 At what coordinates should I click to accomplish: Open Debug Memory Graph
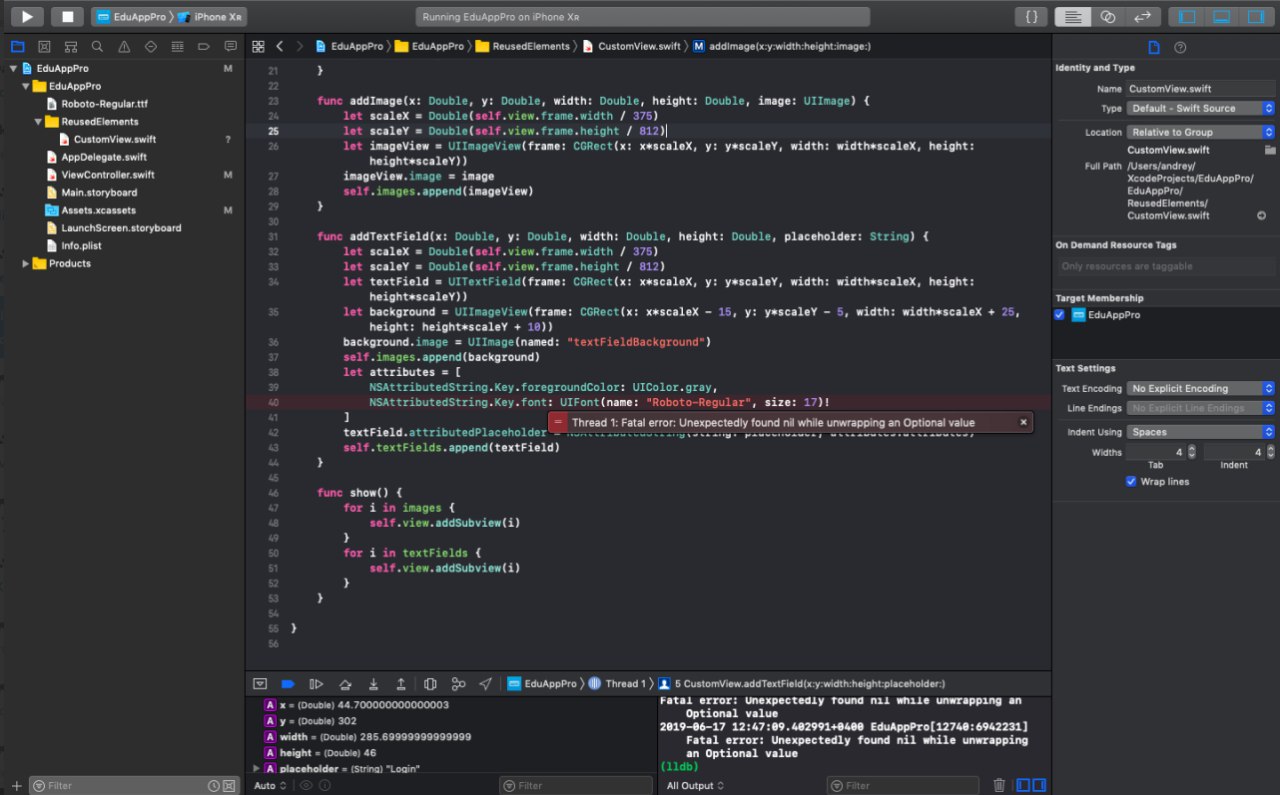[458, 684]
